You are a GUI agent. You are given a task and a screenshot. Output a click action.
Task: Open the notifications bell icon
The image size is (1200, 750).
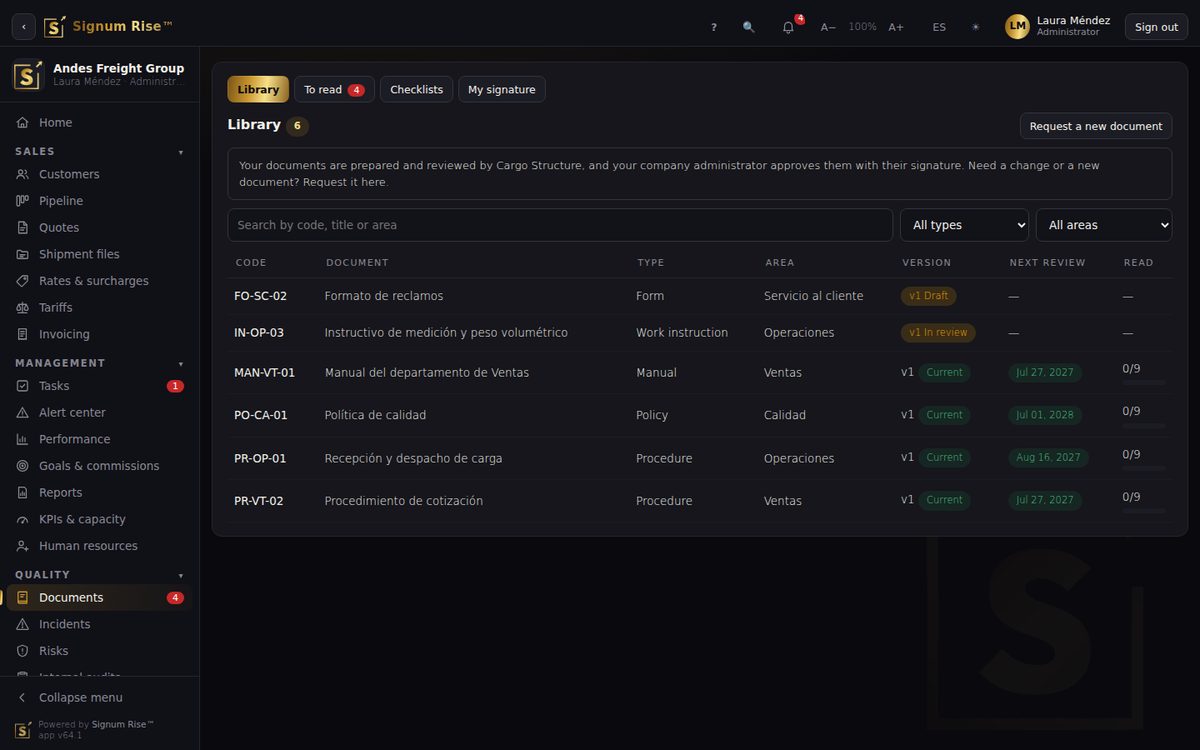coord(788,27)
